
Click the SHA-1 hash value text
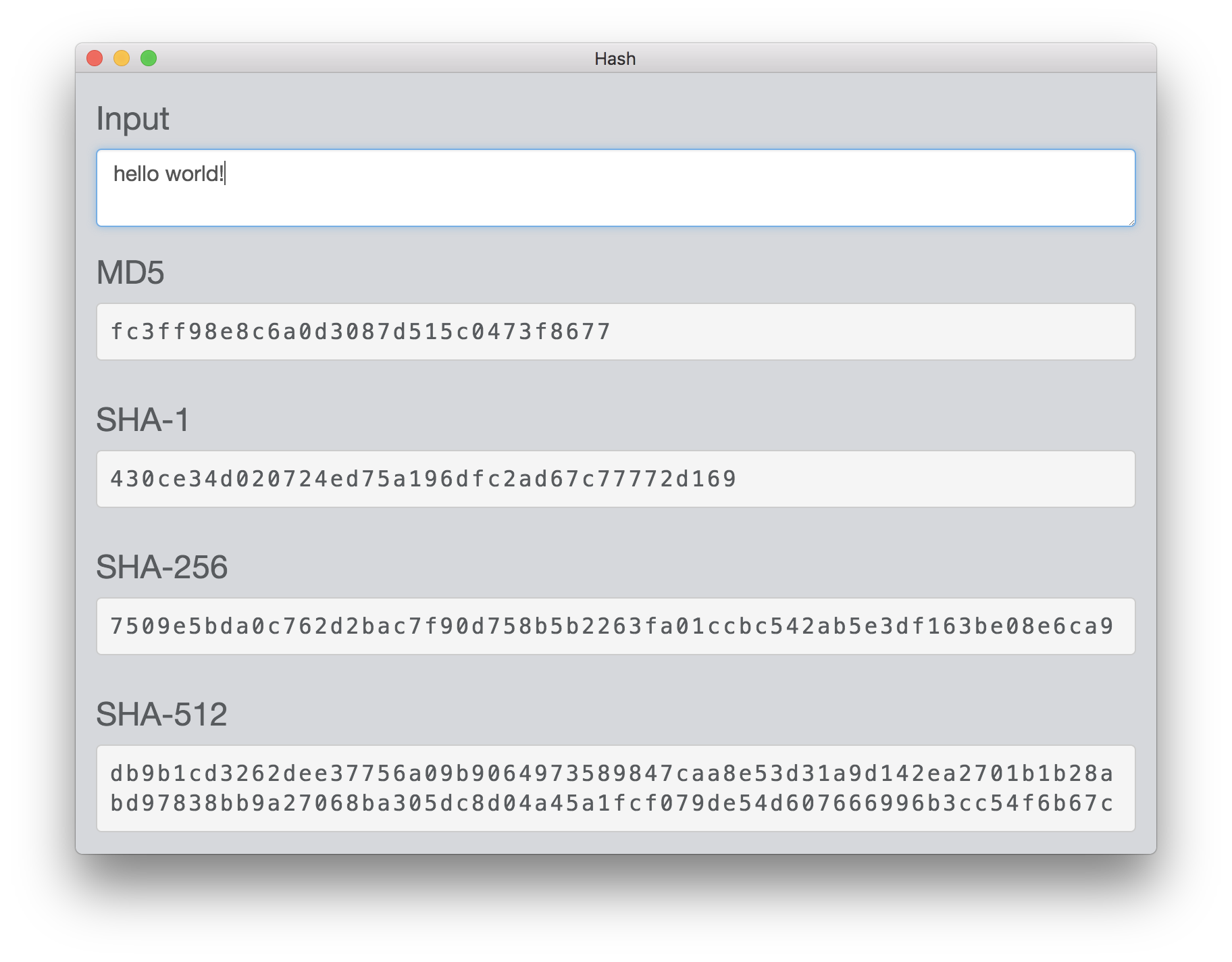pos(423,478)
